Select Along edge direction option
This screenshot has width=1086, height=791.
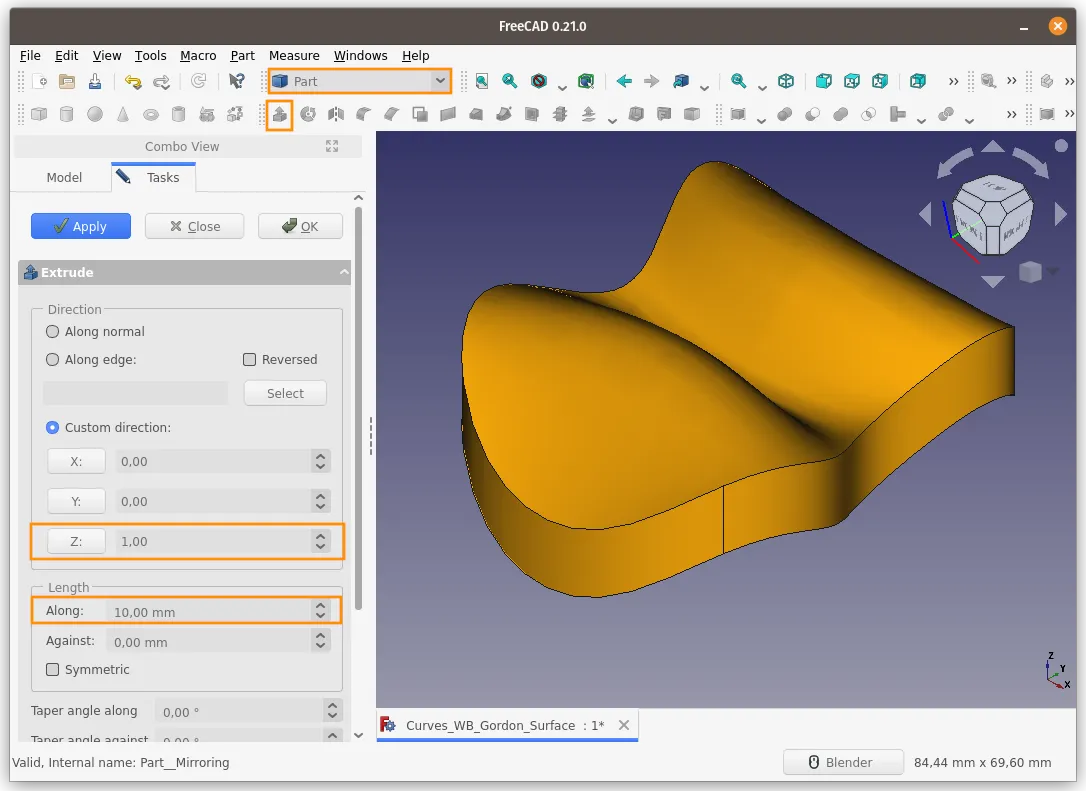91,359
